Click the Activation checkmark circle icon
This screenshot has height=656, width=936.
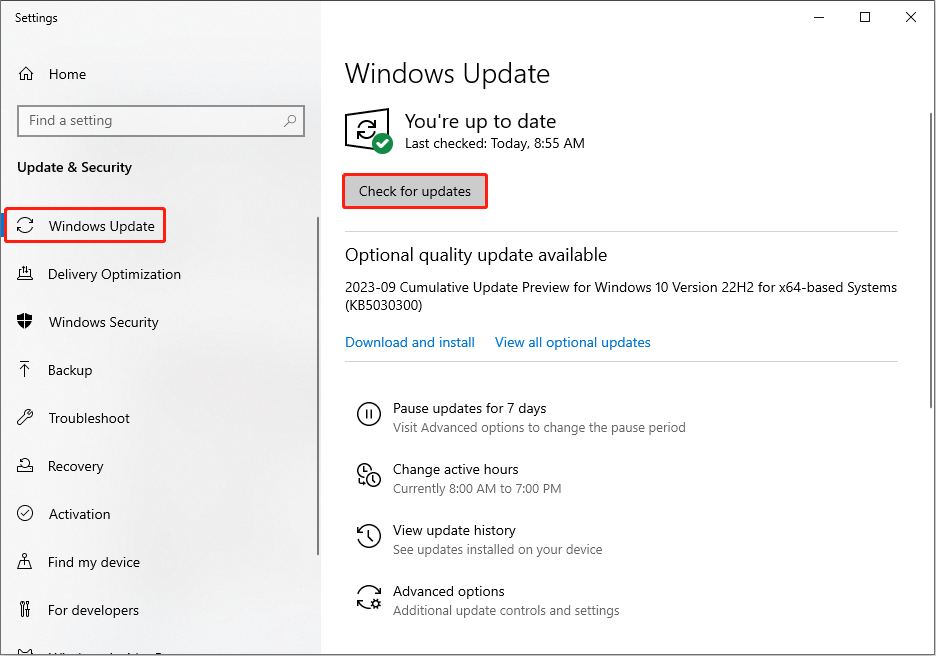(x=25, y=513)
